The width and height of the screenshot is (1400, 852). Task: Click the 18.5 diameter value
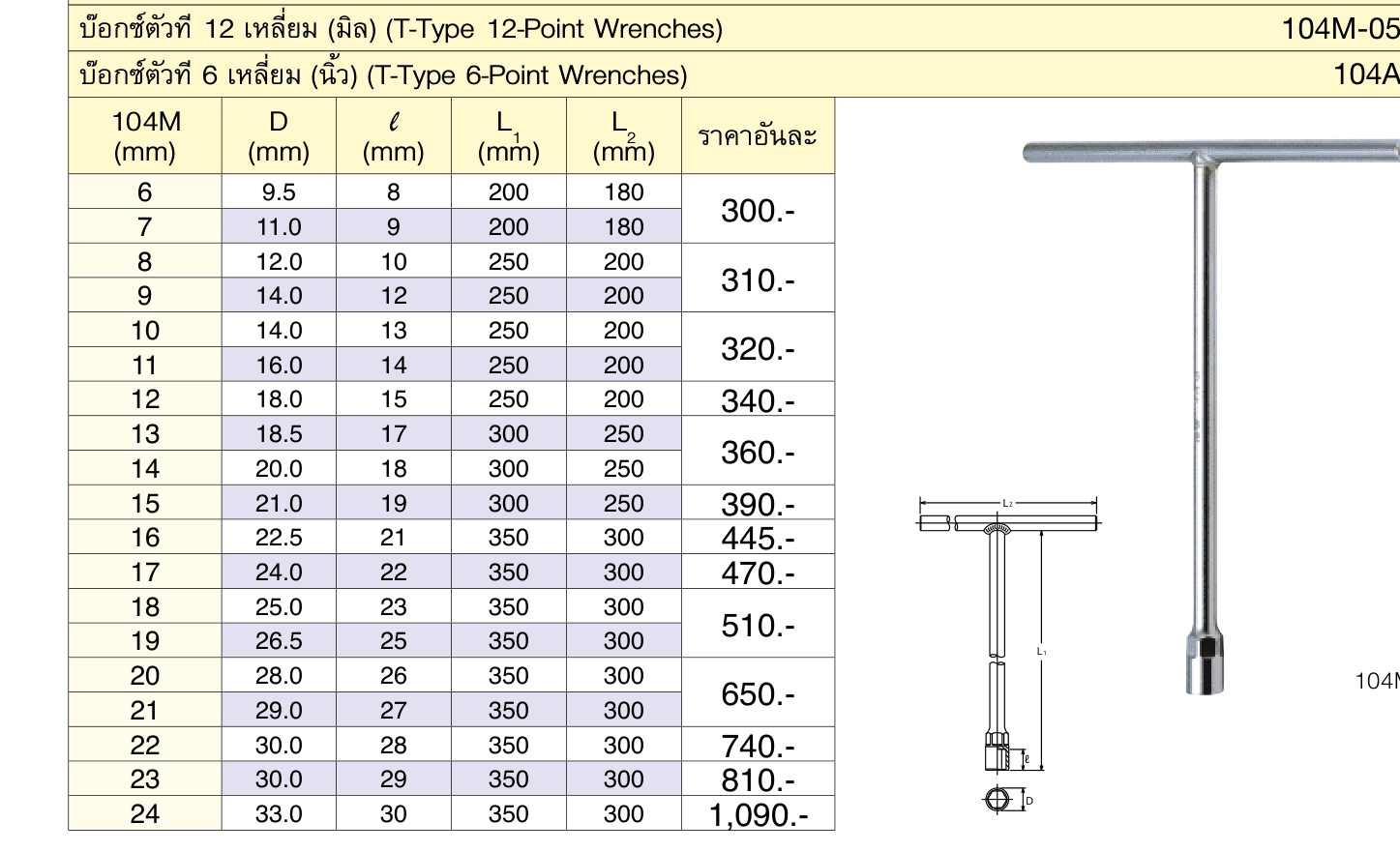[279, 434]
